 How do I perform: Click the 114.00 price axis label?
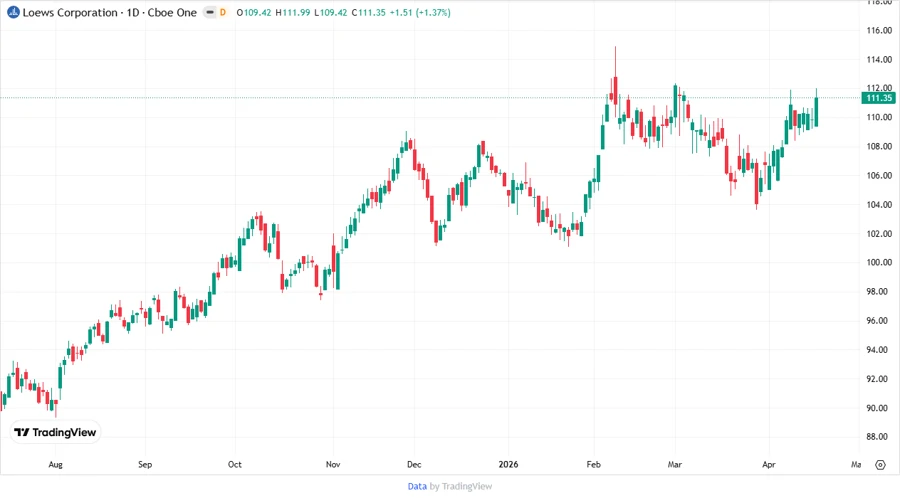[x=879, y=59]
